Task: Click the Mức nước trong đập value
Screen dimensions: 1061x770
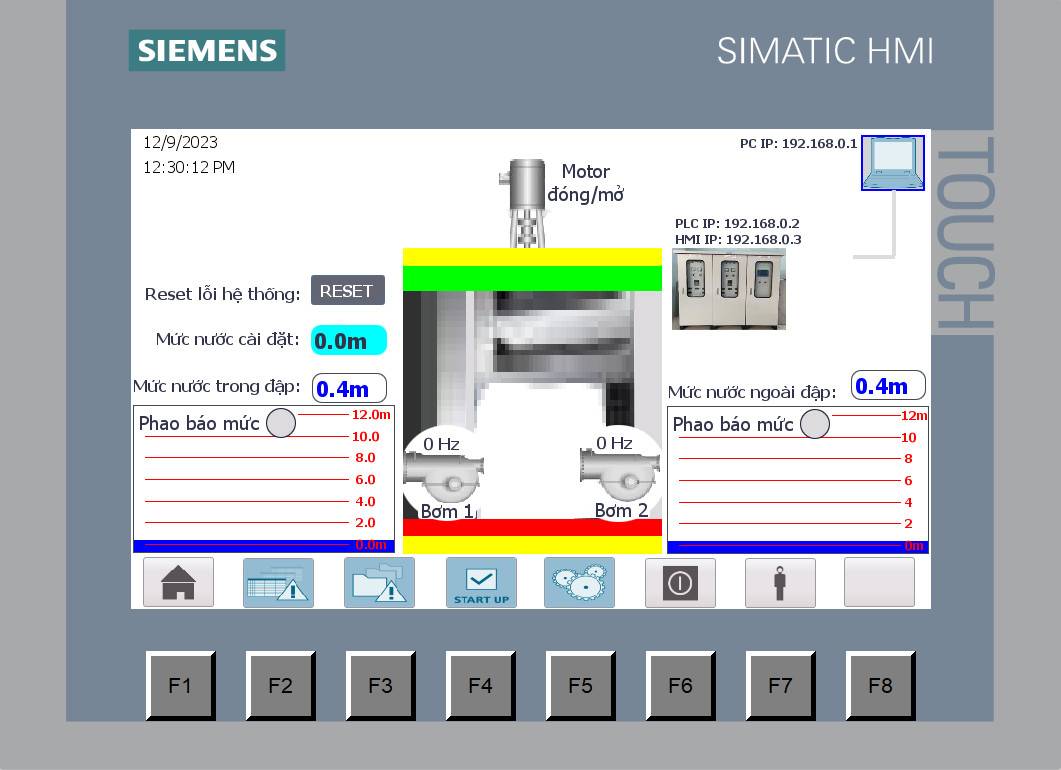Action: [349, 388]
